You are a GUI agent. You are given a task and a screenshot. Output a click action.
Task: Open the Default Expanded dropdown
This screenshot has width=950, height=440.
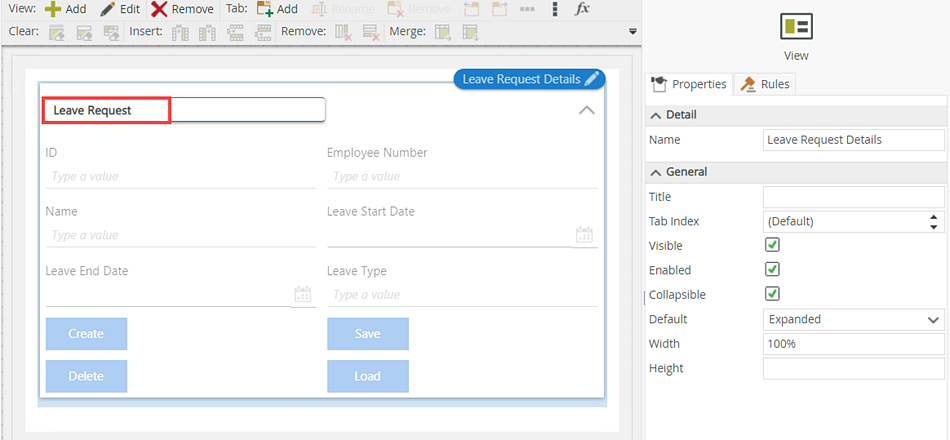[854, 319]
